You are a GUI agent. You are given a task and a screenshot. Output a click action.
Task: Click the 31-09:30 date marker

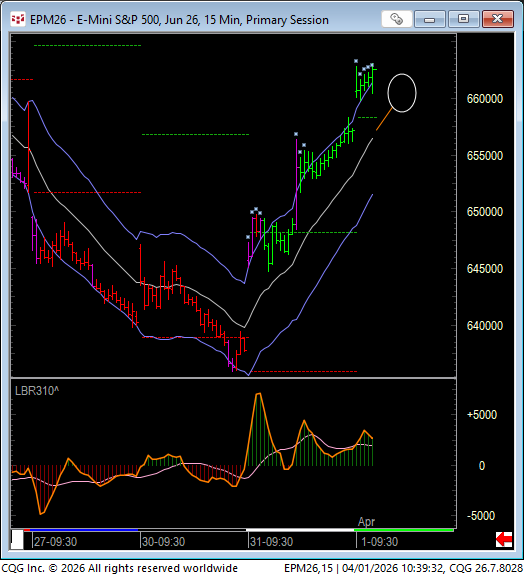271,541
